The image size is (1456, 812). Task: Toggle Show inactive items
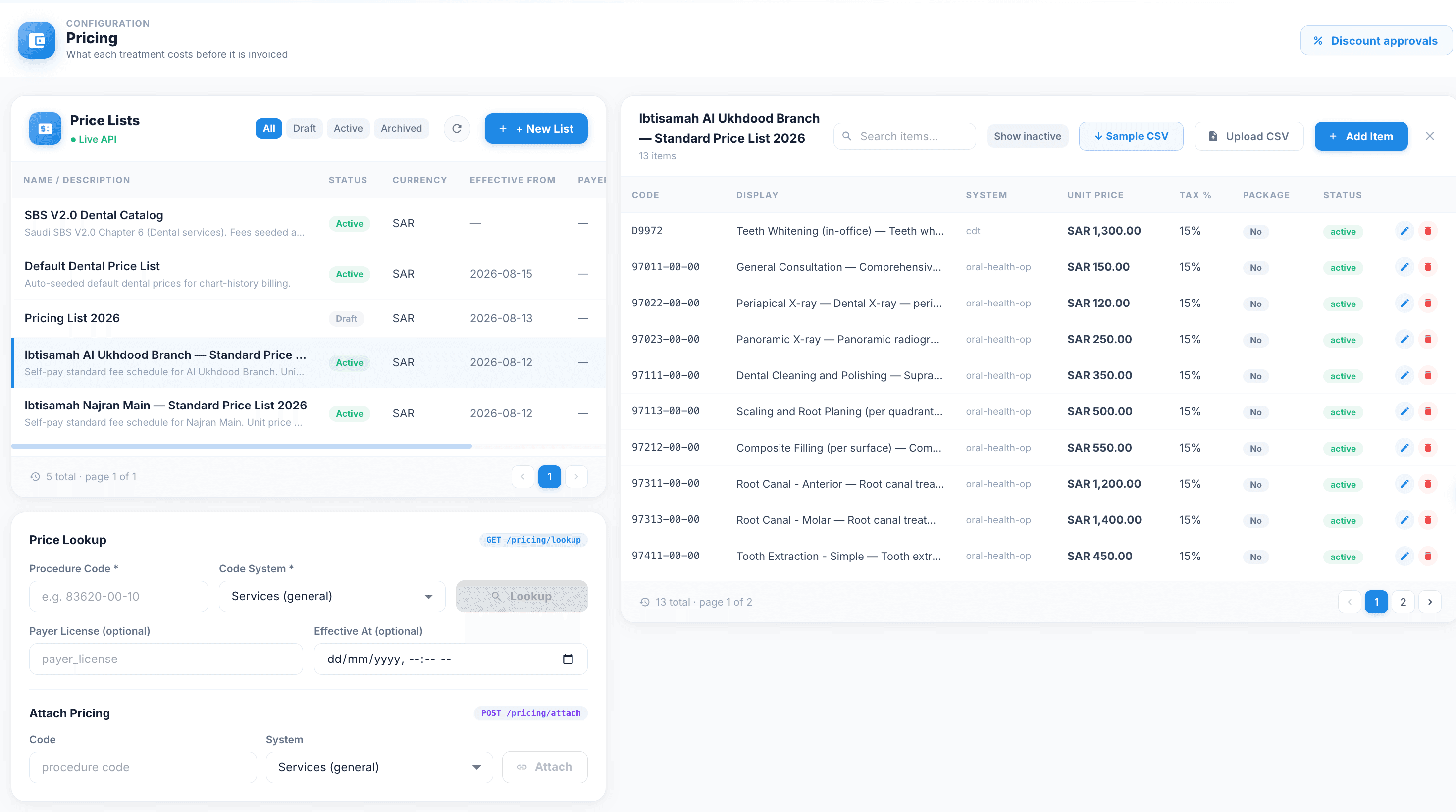pos(1027,136)
